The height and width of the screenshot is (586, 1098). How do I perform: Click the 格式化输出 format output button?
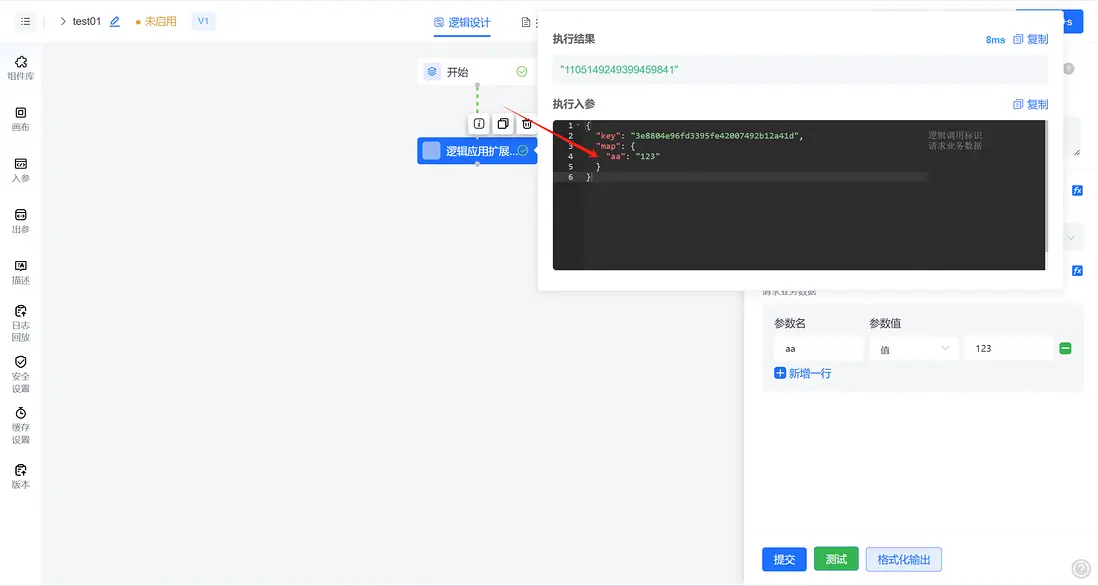(x=903, y=559)
